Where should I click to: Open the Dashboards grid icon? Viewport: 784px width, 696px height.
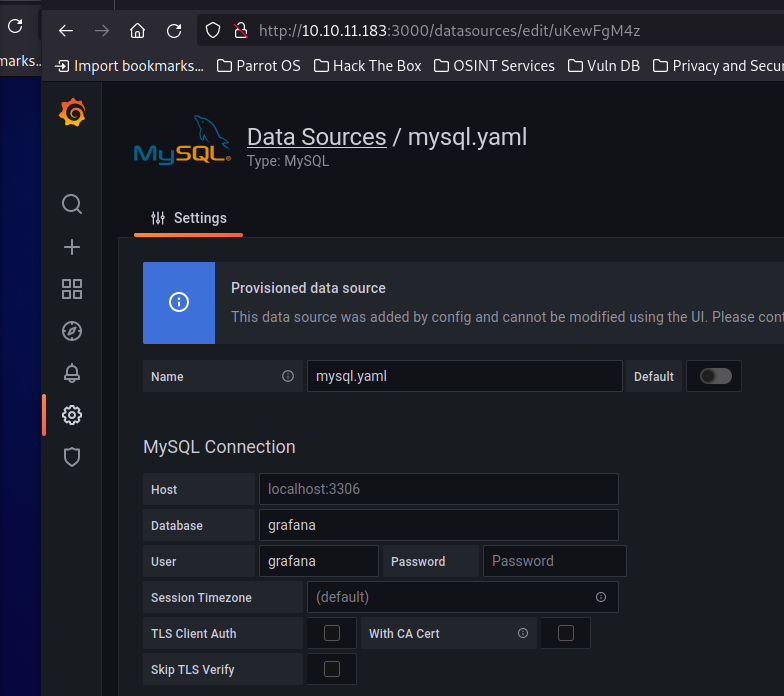[x=72, y=289]
